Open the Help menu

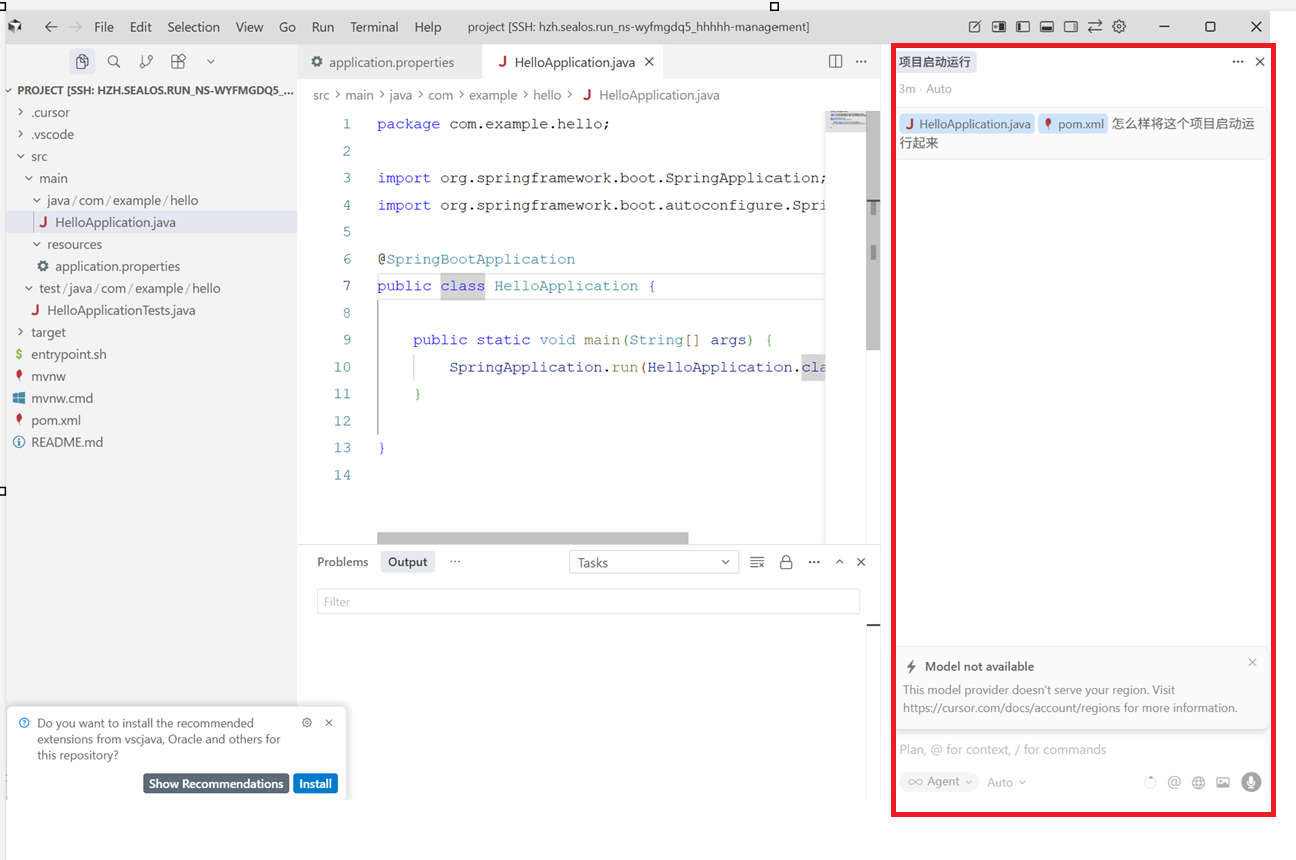428,27
